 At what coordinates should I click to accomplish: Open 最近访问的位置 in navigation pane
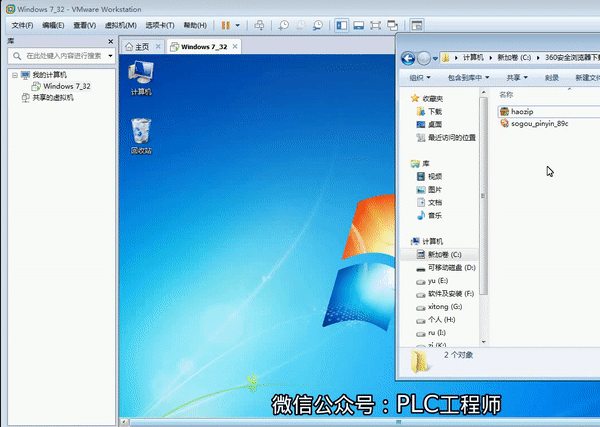tap(452, 137)
